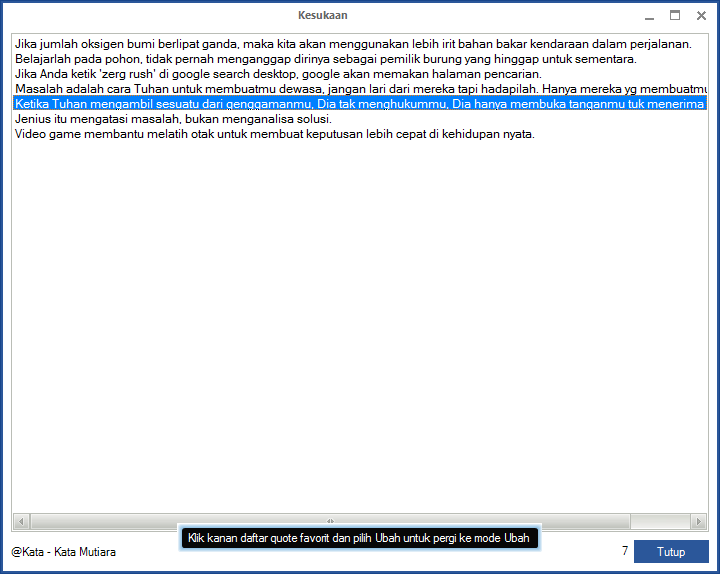Select highlighted quote 'Ketika Tuhan mengambil sesuatu'

click(360, 104)
